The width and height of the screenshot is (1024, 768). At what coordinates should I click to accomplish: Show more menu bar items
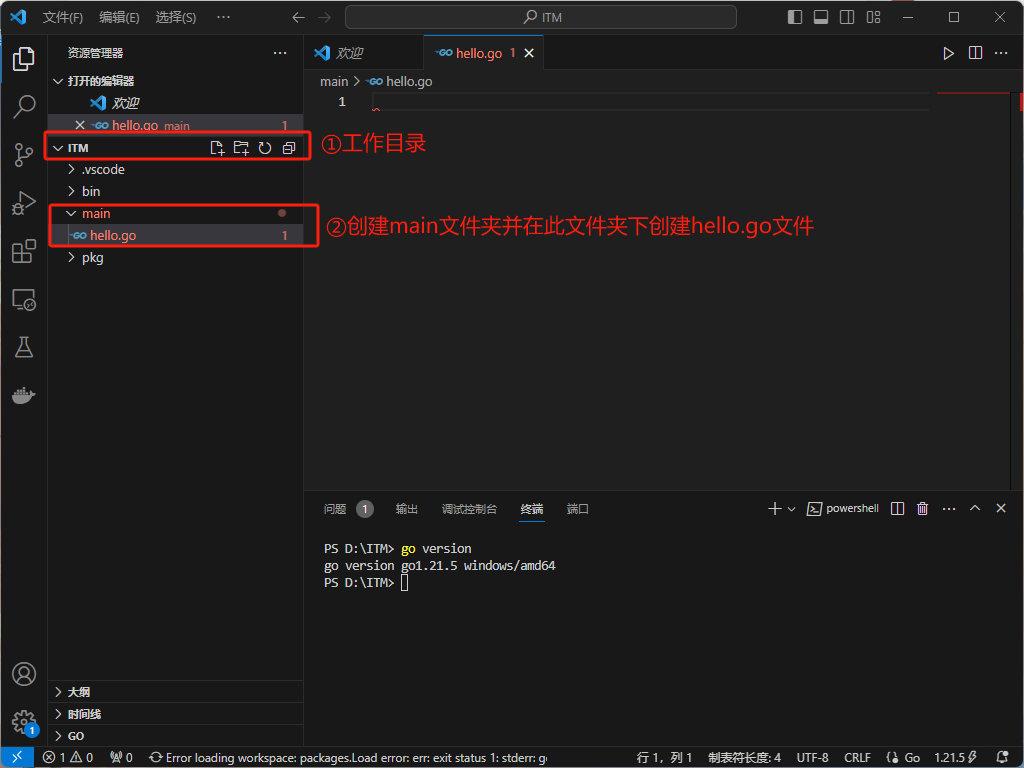coord(223,18)
